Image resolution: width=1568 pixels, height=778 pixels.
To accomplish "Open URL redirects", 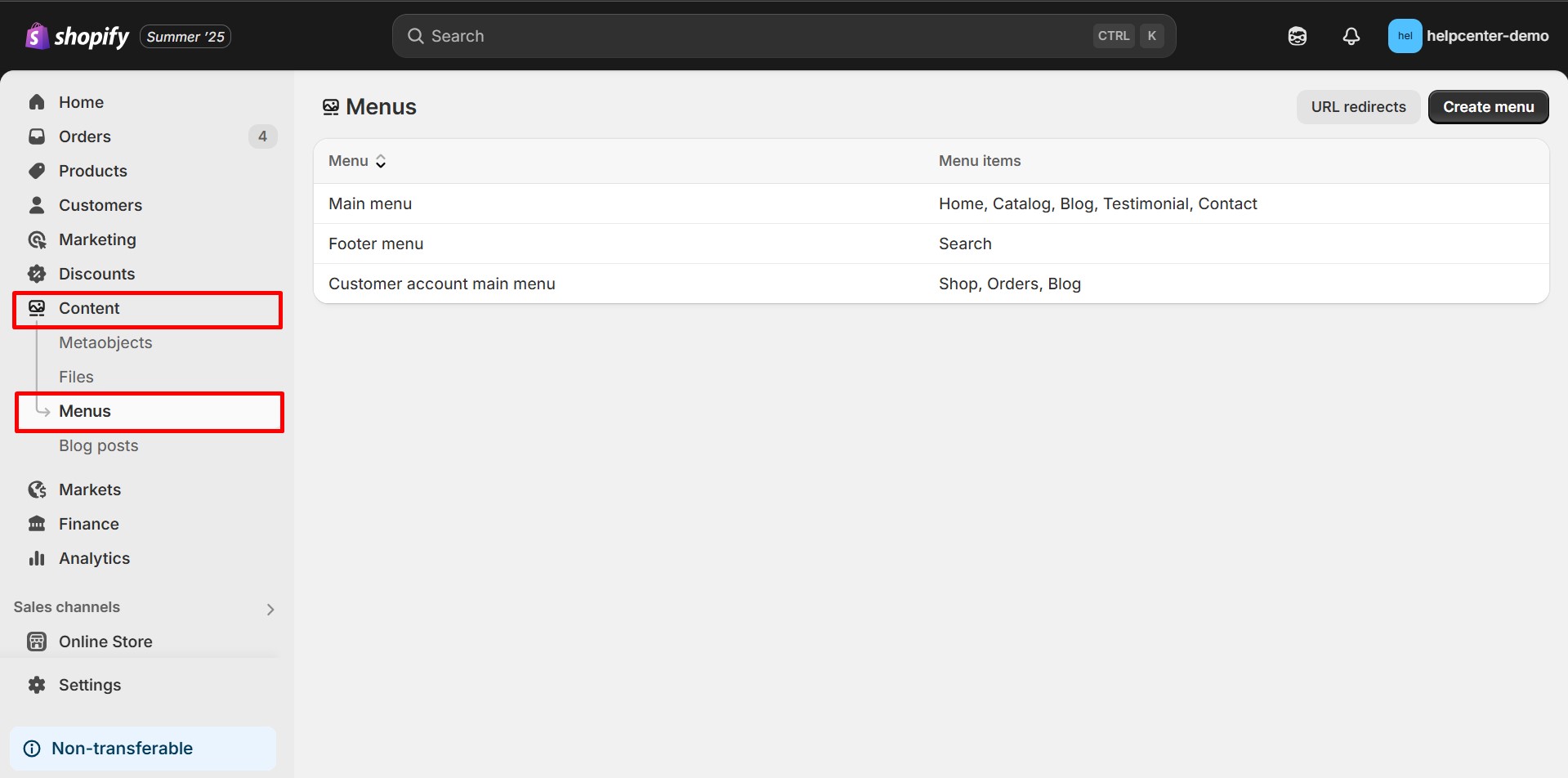I will coord(1358,107).
